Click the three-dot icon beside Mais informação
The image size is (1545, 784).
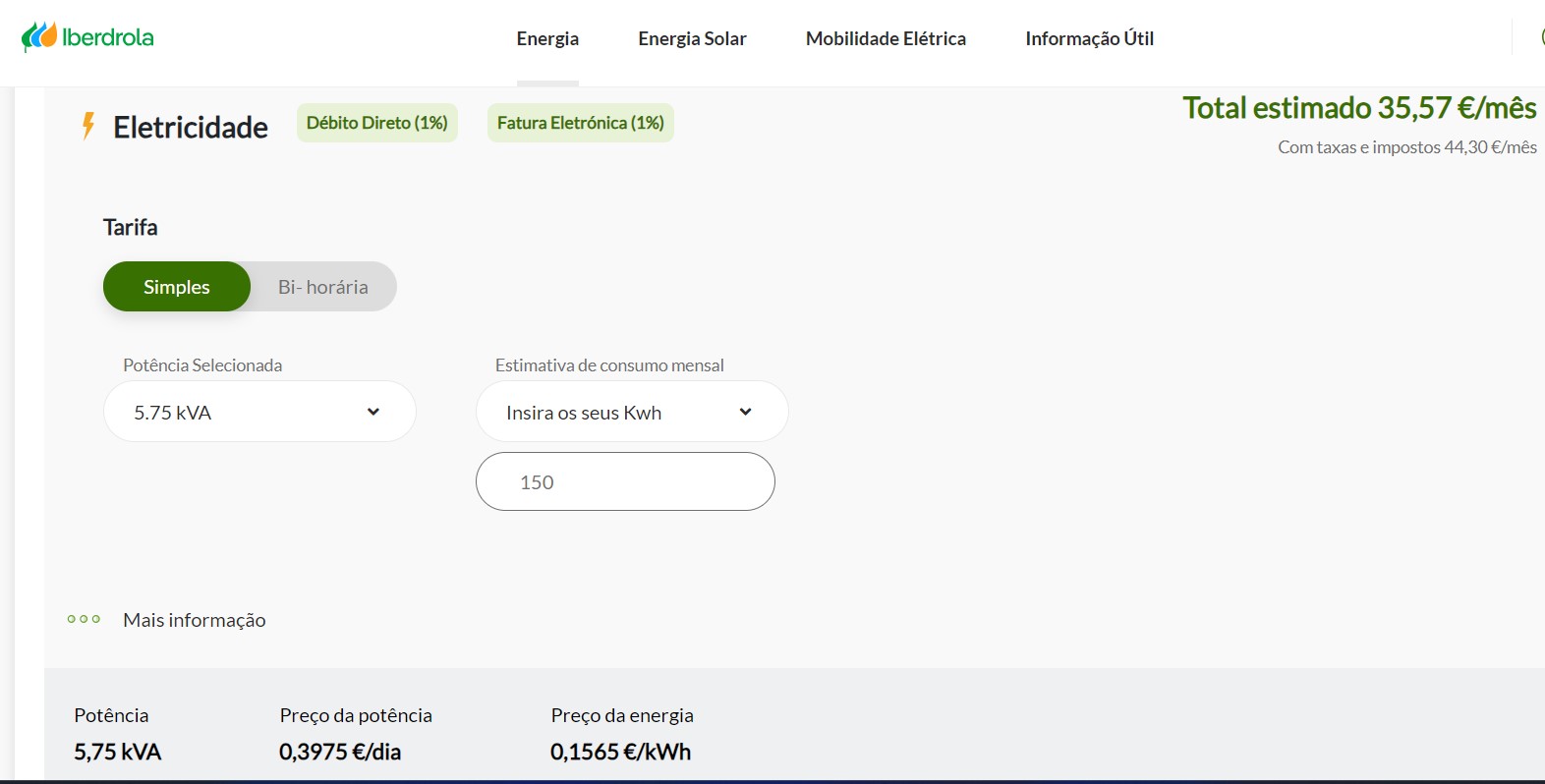coord(84,619)
